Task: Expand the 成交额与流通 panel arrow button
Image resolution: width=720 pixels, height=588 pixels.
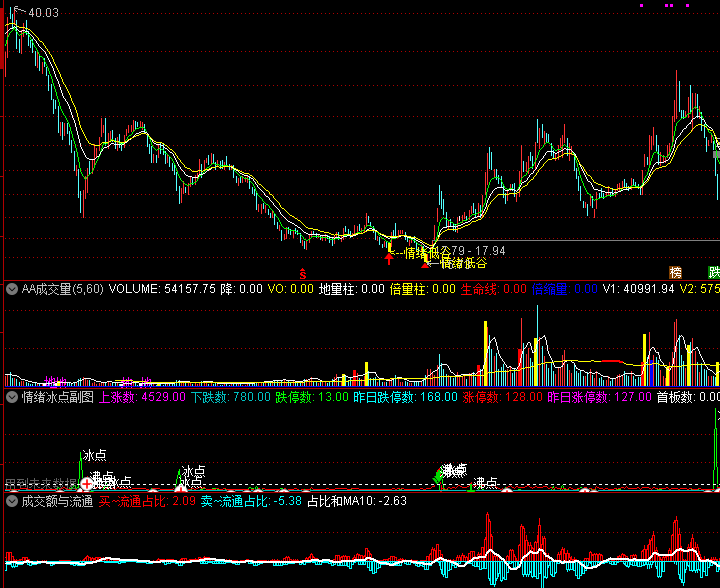Action: click(12, 501)
